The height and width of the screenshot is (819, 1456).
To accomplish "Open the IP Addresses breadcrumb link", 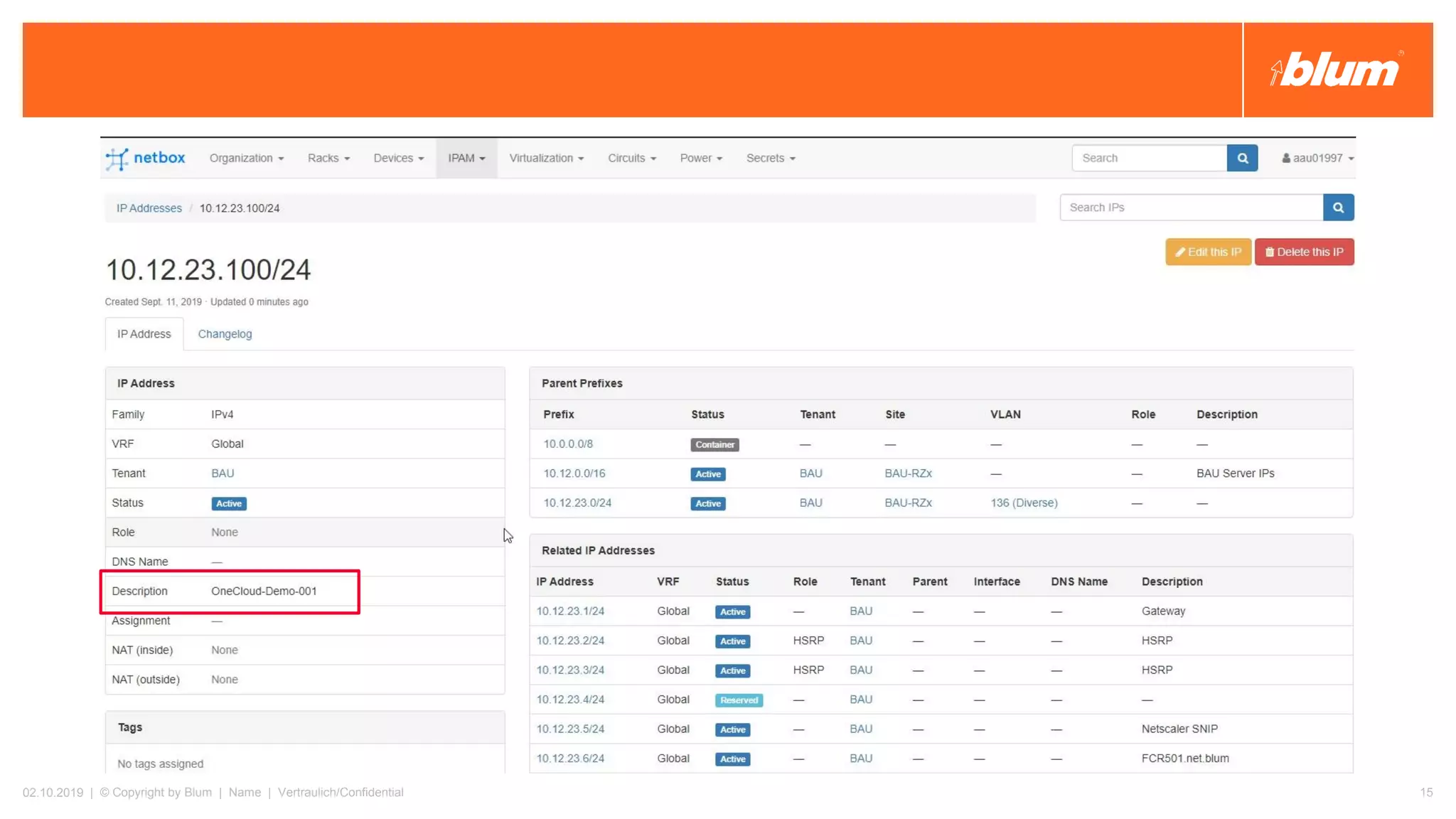I will coord(149,208).
